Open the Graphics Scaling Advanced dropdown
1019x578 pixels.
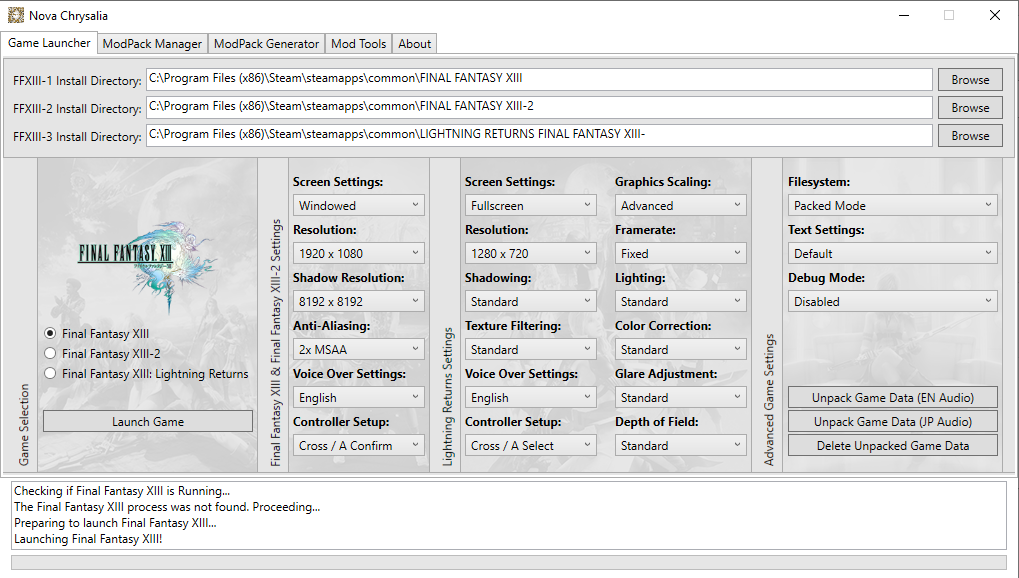(x=680, y=205)
